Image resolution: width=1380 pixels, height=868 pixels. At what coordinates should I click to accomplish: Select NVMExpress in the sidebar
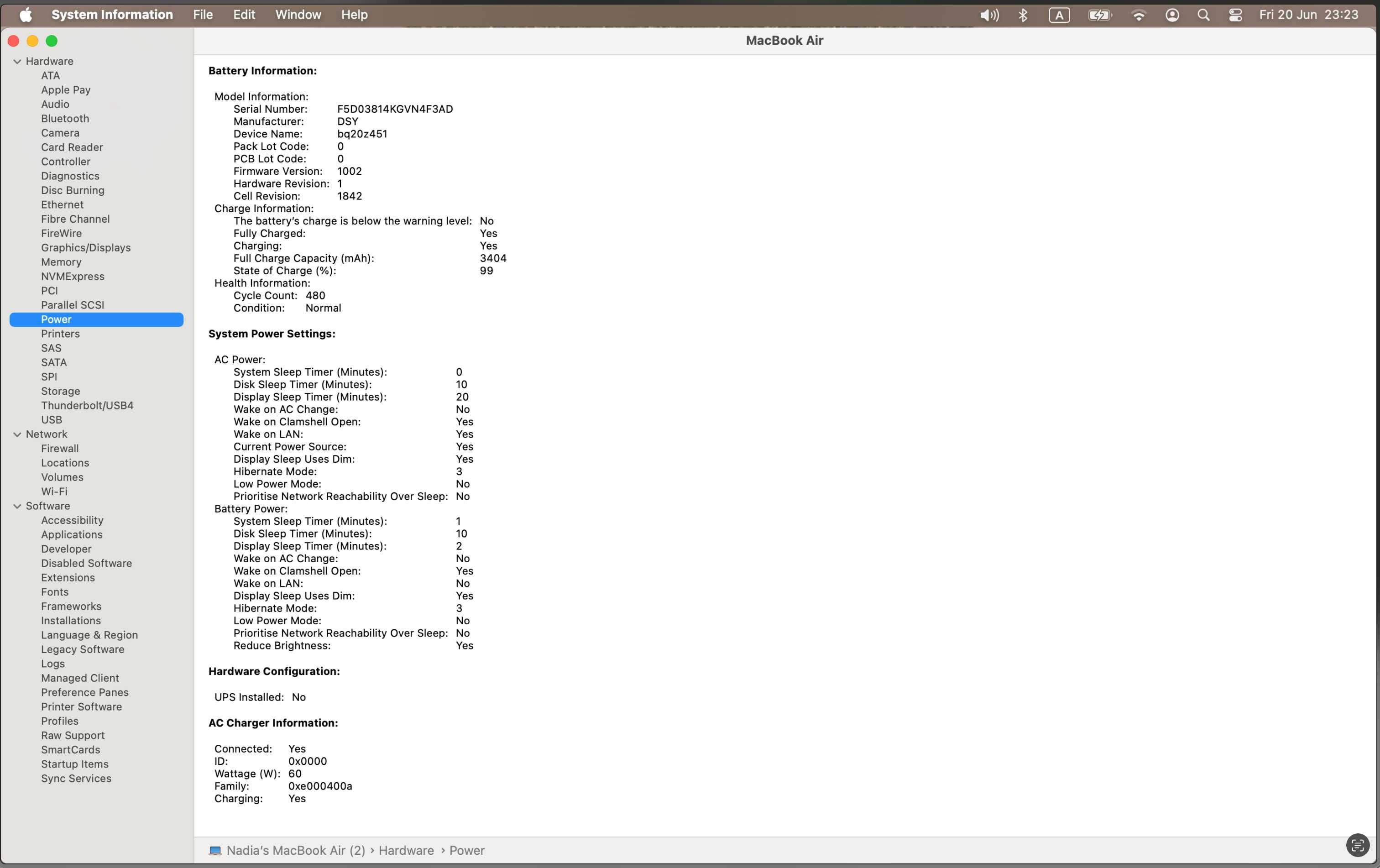pos(73,276)
